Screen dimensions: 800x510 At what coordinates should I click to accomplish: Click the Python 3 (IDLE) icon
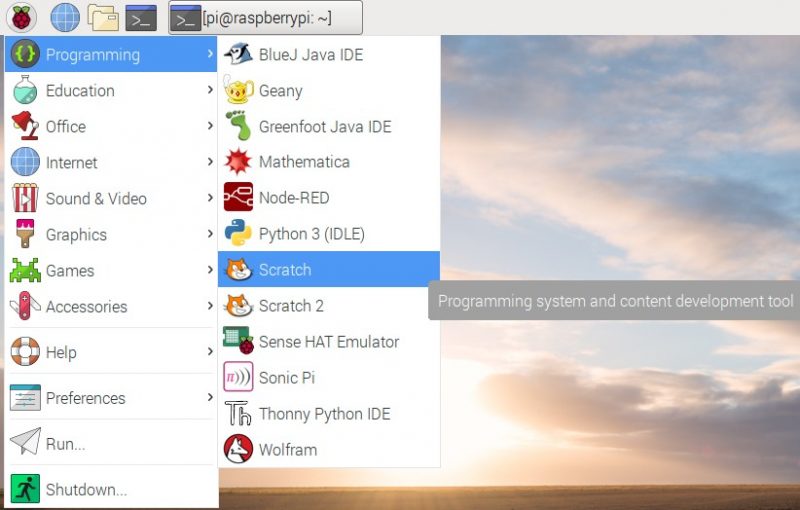238,234
